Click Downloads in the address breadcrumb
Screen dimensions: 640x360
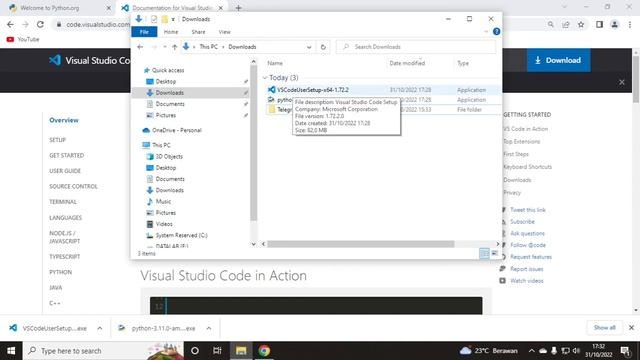pos(242,47)
